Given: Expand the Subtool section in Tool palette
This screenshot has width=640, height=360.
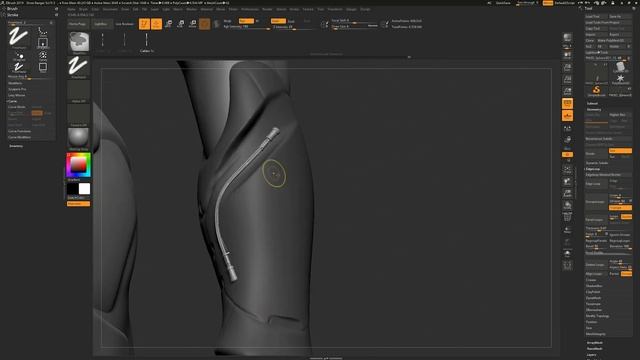Looking at the screenshot, I should tap(592, 103).
